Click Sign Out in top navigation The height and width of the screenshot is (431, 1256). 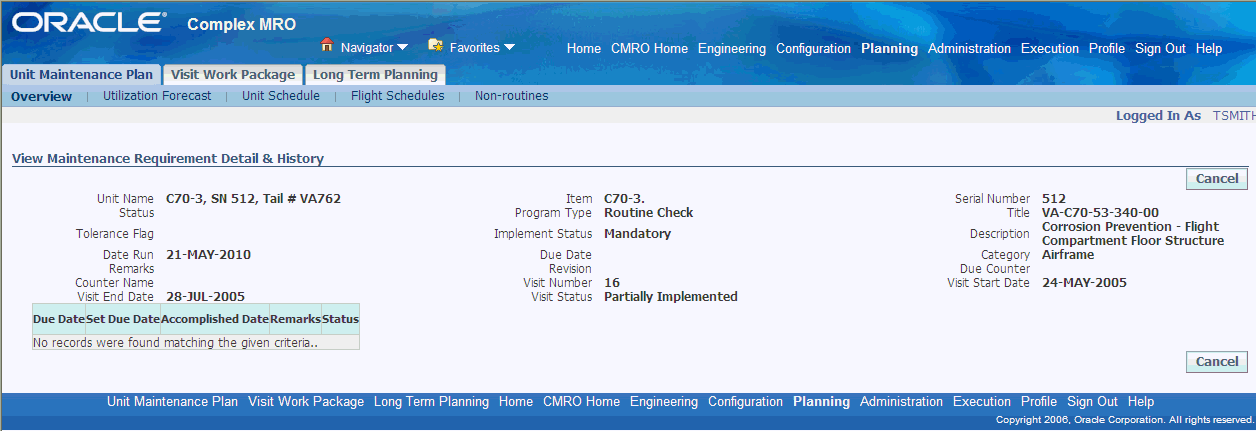pyautogui.click(x=1160, y=48)
